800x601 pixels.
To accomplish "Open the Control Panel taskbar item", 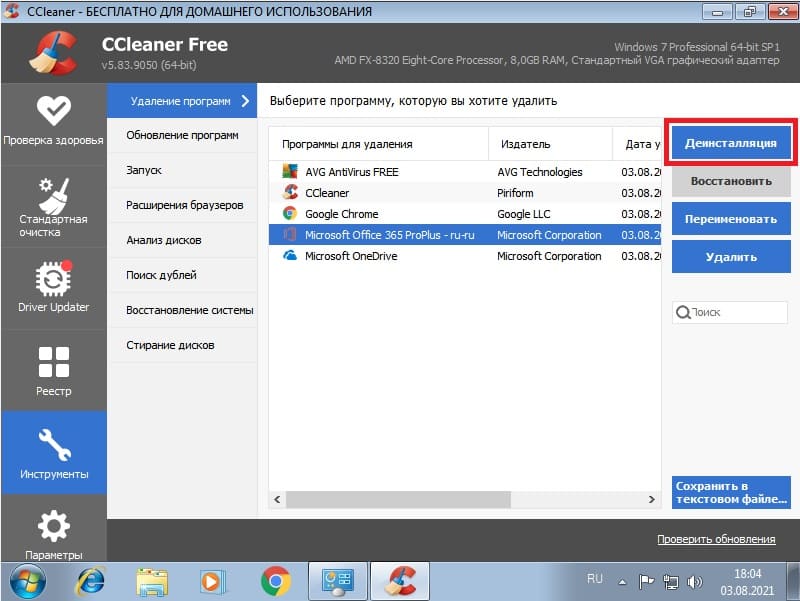I will (338, 582).
